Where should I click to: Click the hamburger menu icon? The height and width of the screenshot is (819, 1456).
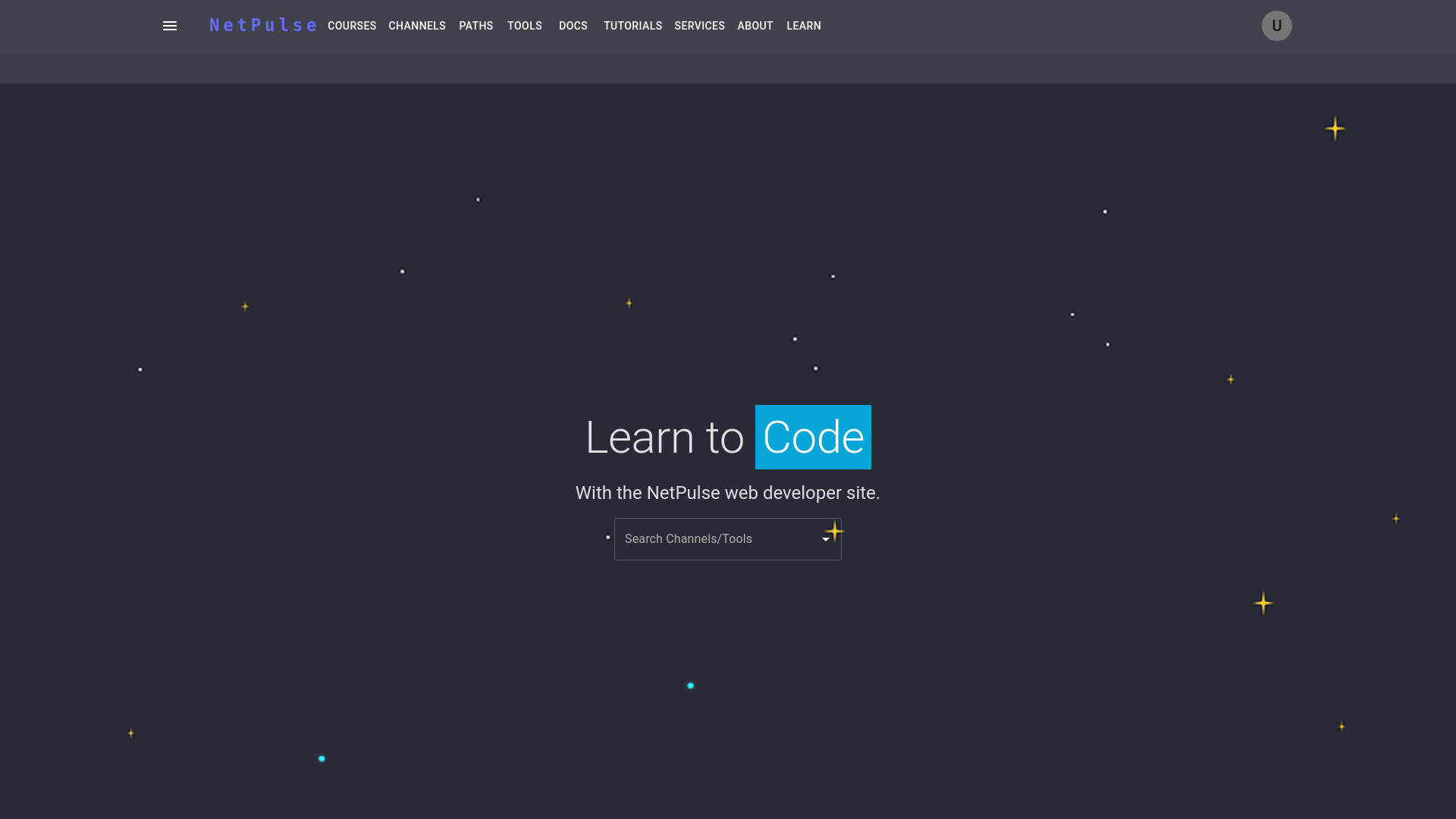pos(169,25)
